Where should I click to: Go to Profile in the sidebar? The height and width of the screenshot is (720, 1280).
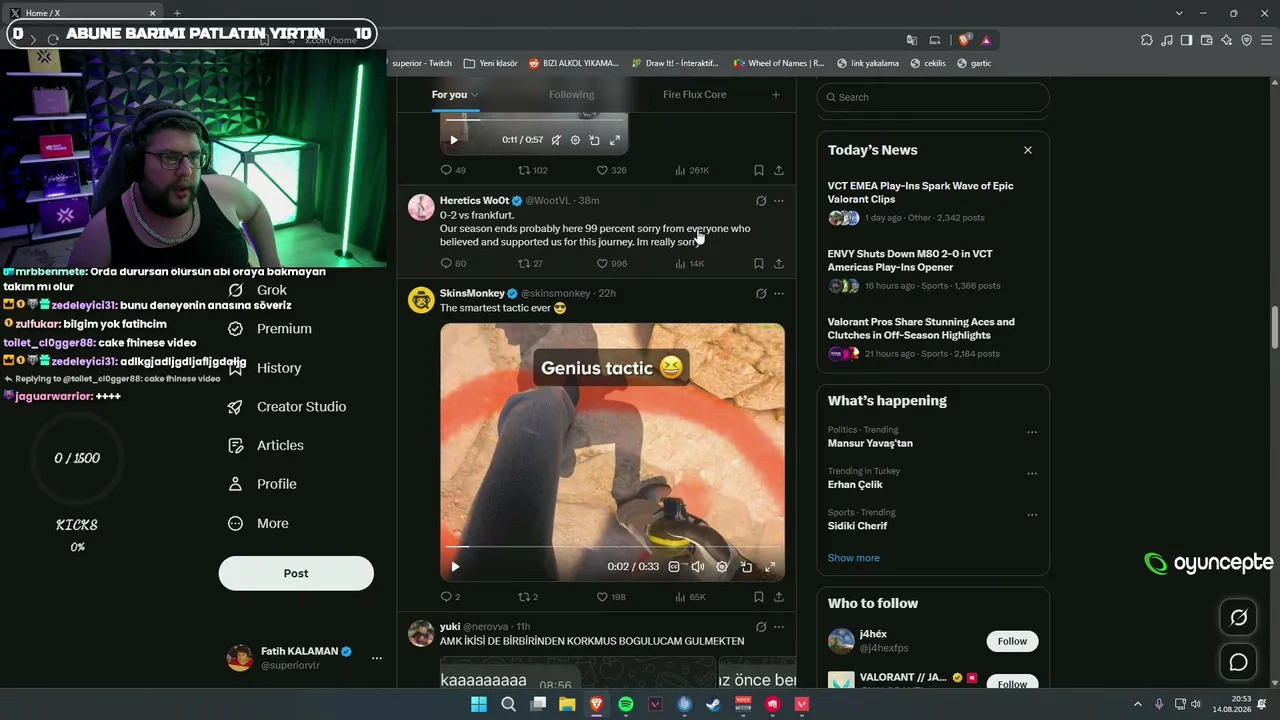click(262, 484)
